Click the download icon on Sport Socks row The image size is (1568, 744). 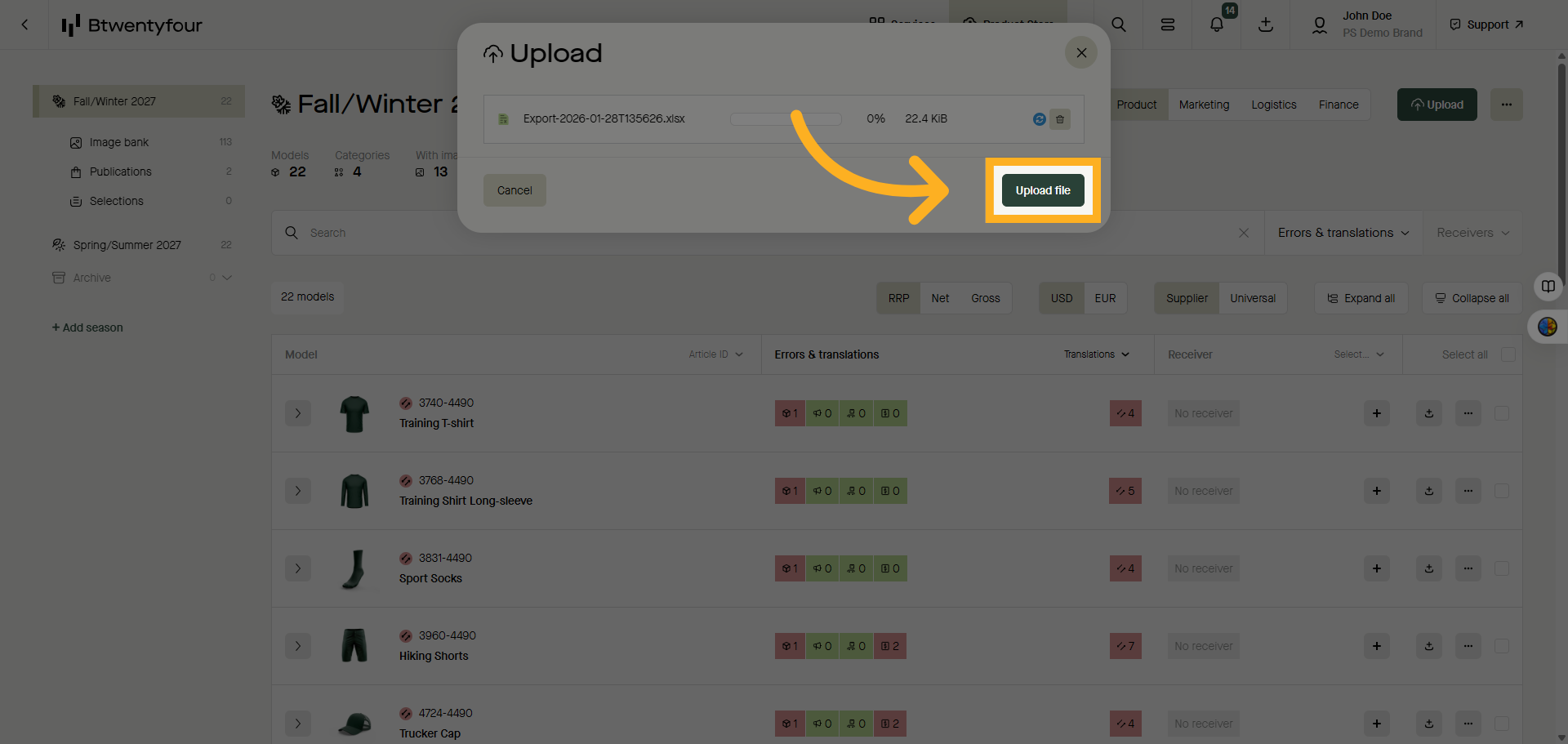pos(1428,568)
